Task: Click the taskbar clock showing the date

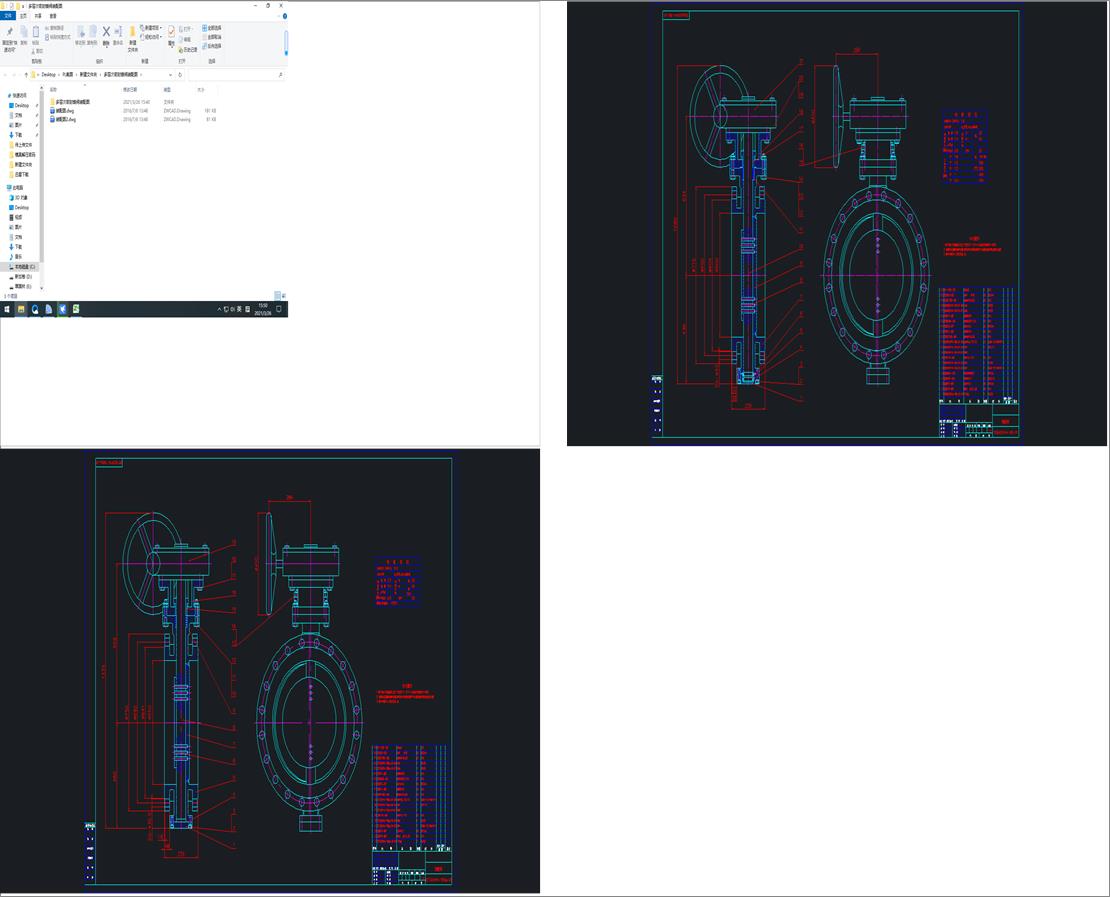Action: click(261, 309)
